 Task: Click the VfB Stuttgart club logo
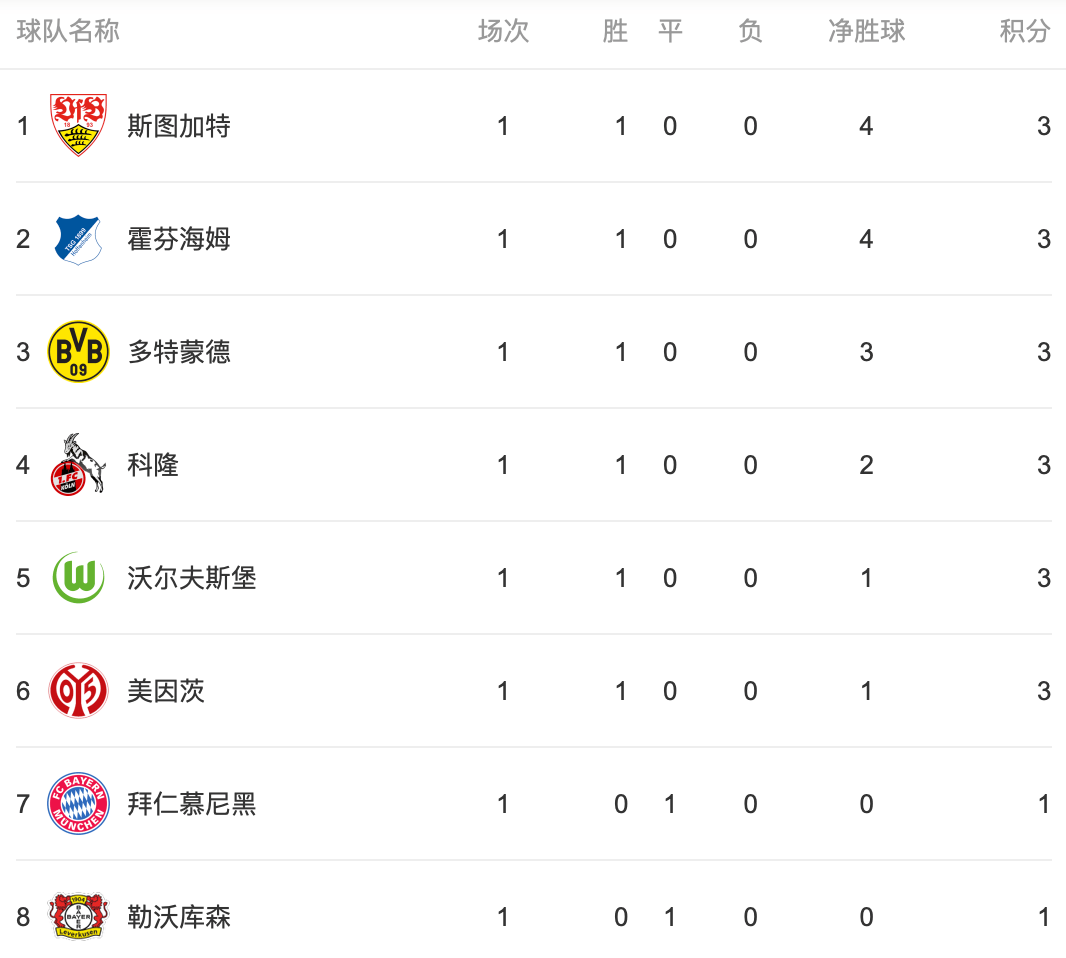pos(79,125)
